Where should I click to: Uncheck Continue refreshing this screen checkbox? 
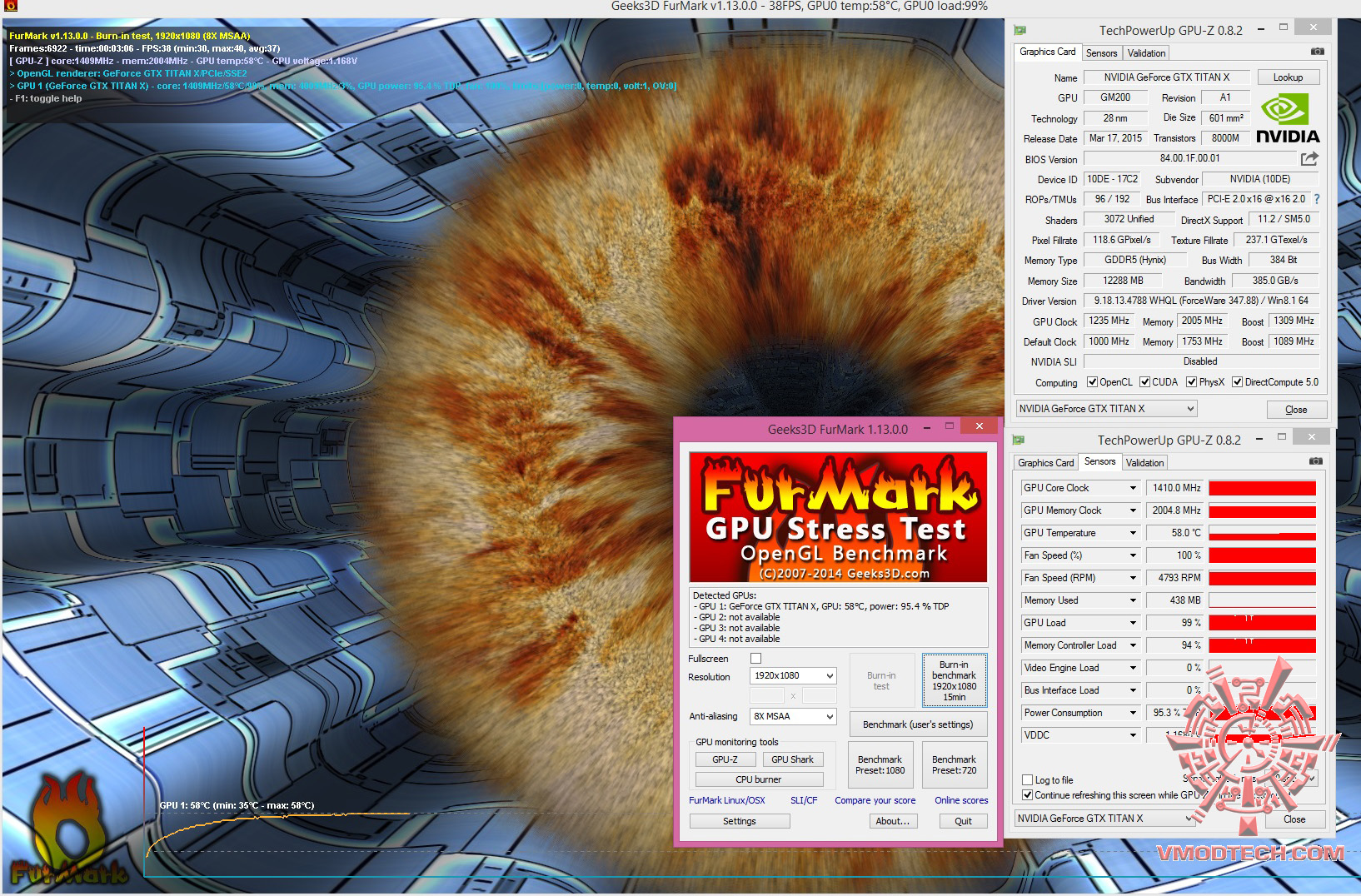1027,795
